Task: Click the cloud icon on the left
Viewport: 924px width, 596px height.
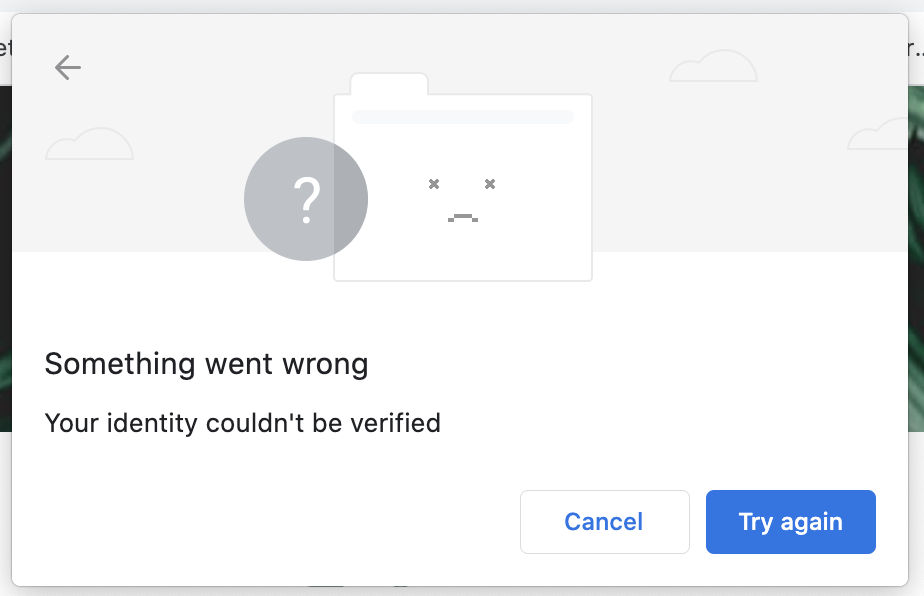Action: pyautogui.click(x=89, y=144)
